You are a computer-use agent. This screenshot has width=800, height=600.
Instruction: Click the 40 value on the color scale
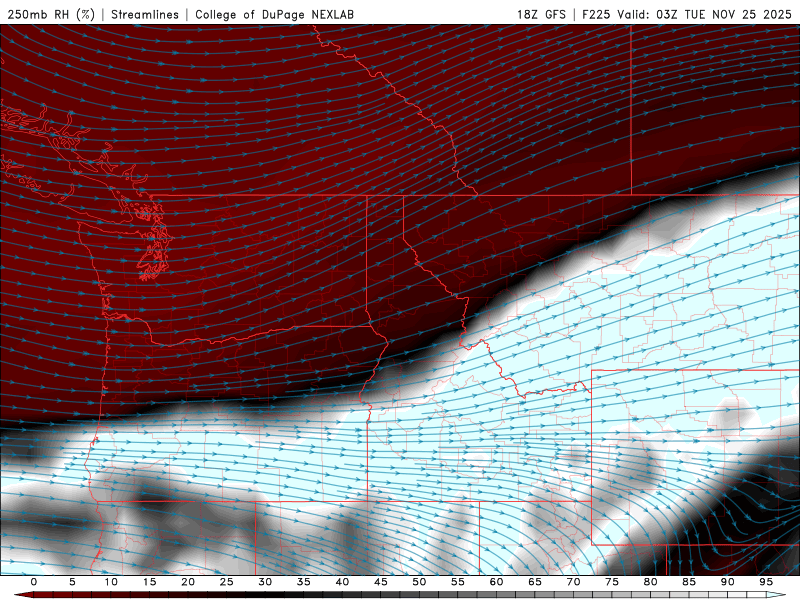click(x=342, y=582)
